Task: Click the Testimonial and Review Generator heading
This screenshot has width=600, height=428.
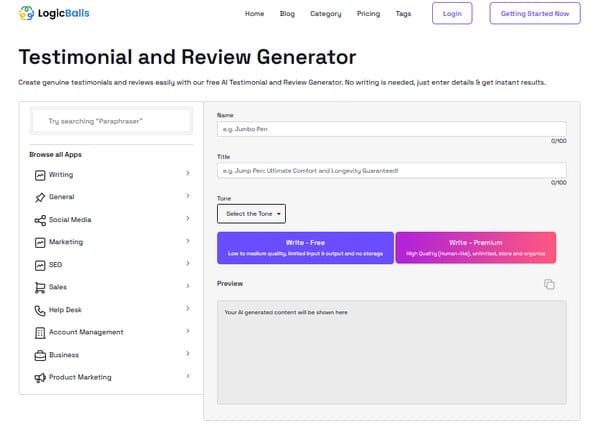Action: (x=188, y=57)
